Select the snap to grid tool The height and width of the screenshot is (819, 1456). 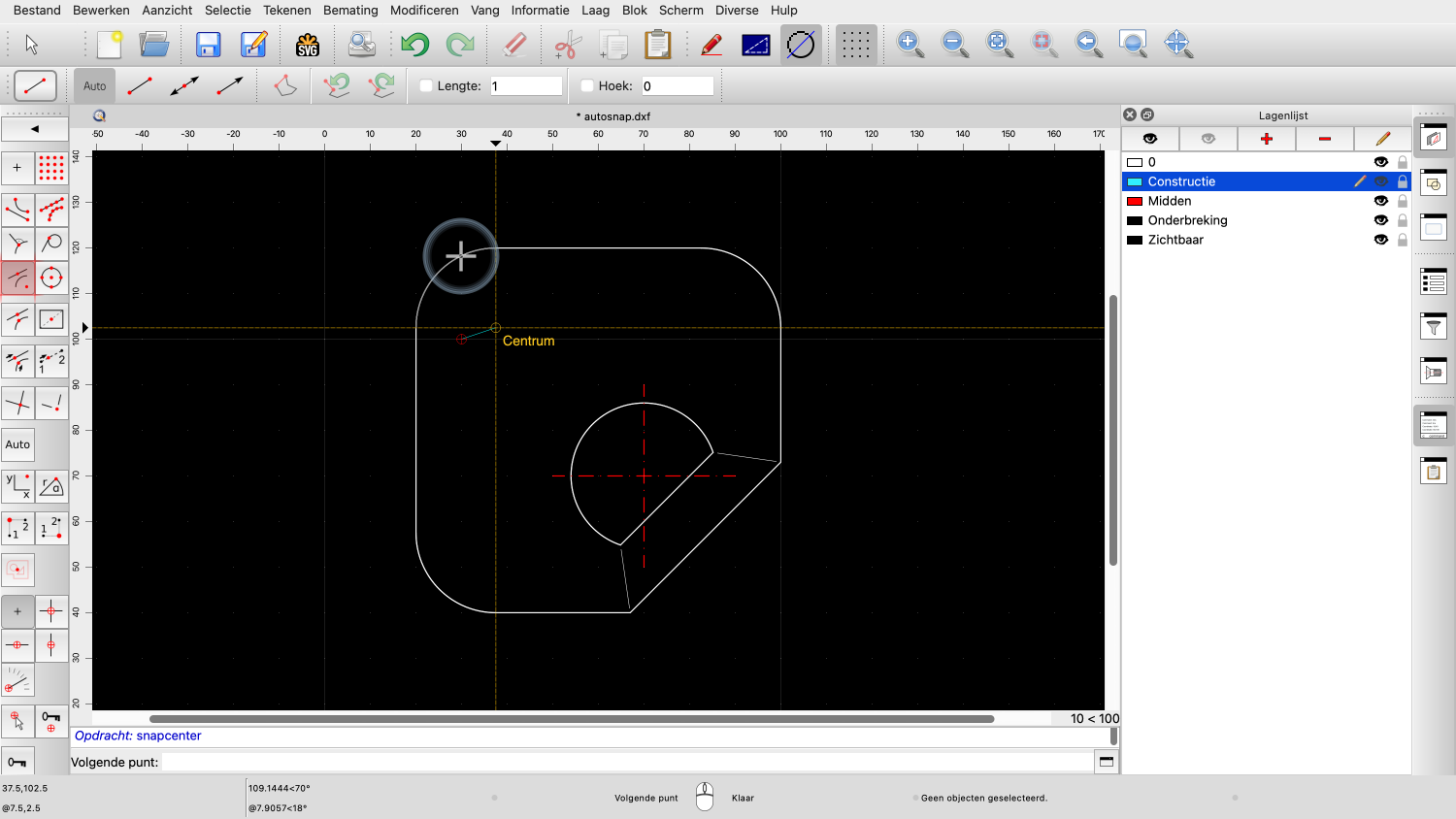[x=51, y=168]
